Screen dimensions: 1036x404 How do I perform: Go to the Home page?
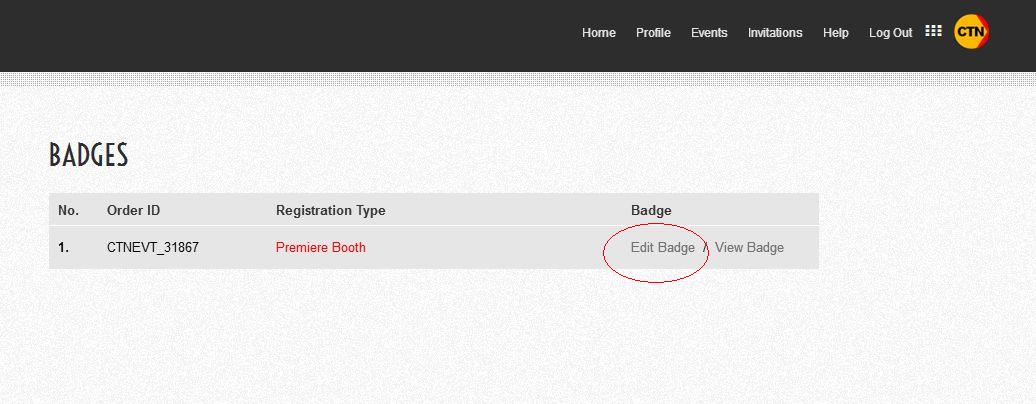point(599,33)
